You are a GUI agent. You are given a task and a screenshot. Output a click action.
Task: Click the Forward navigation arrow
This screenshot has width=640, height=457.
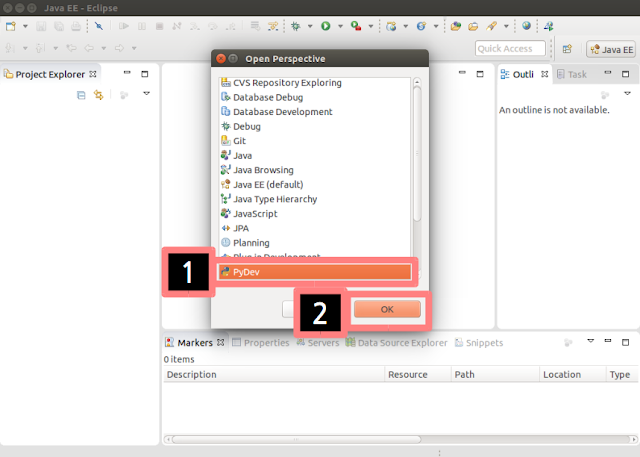[119, 48]
